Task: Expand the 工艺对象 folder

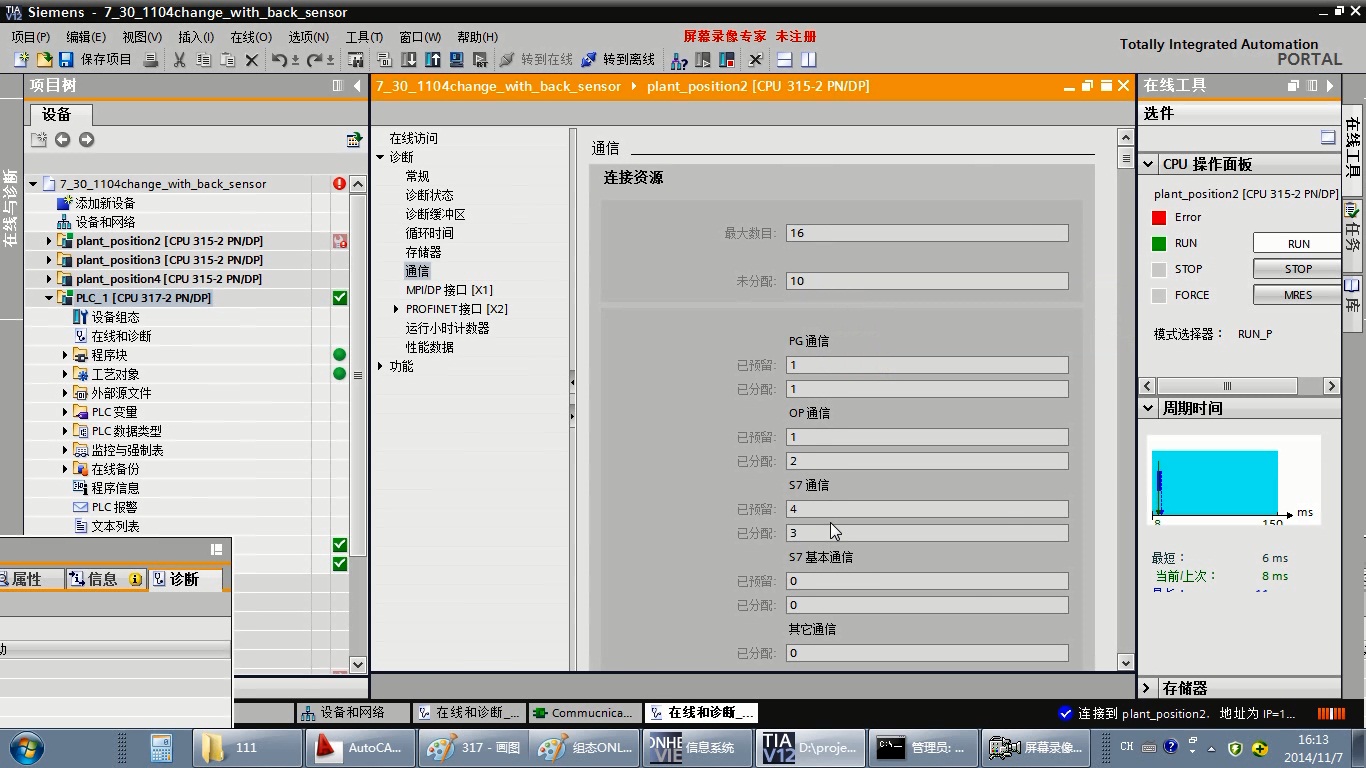Action: click(65, 374)
